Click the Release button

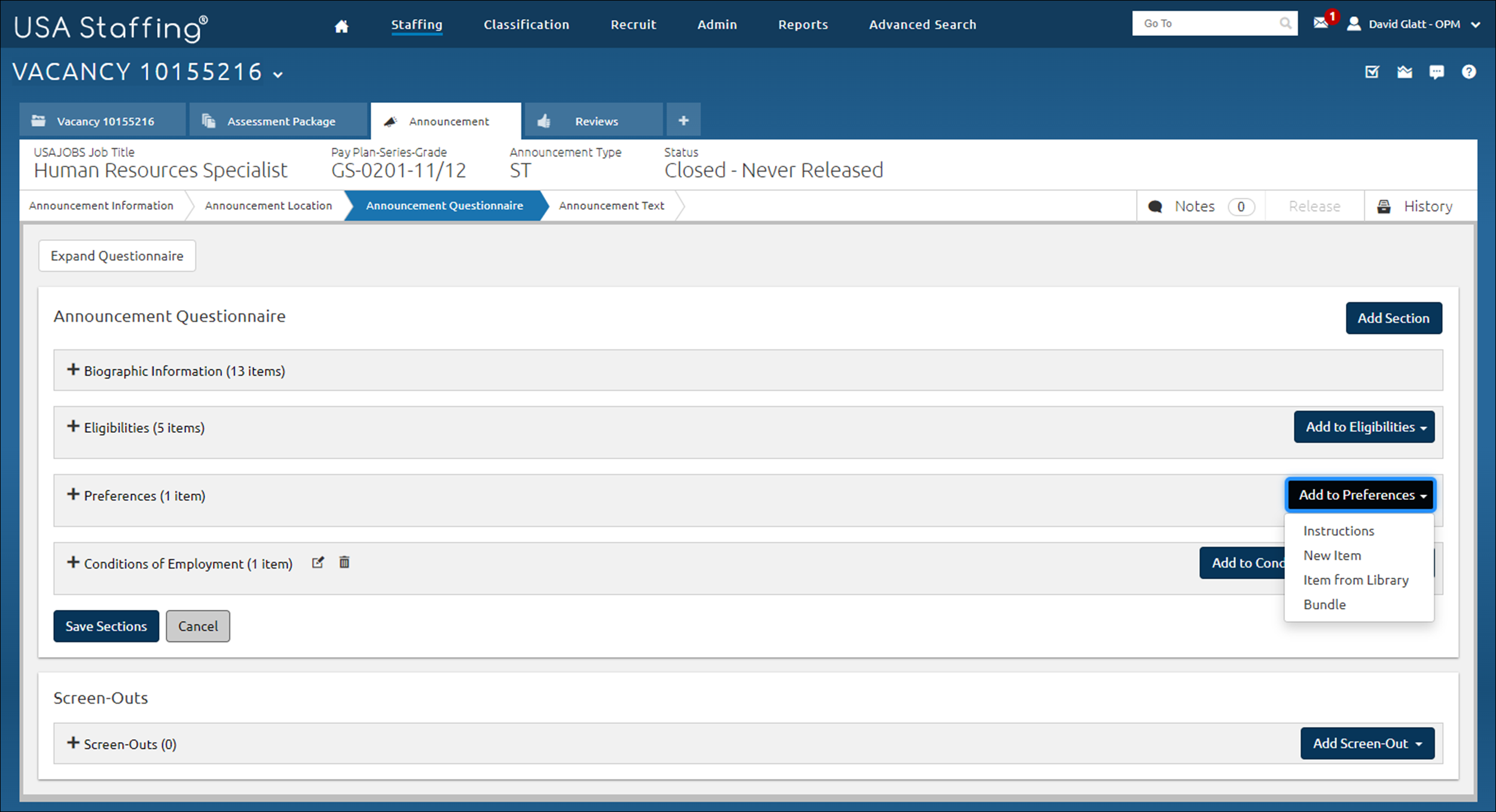point(1314,206)
